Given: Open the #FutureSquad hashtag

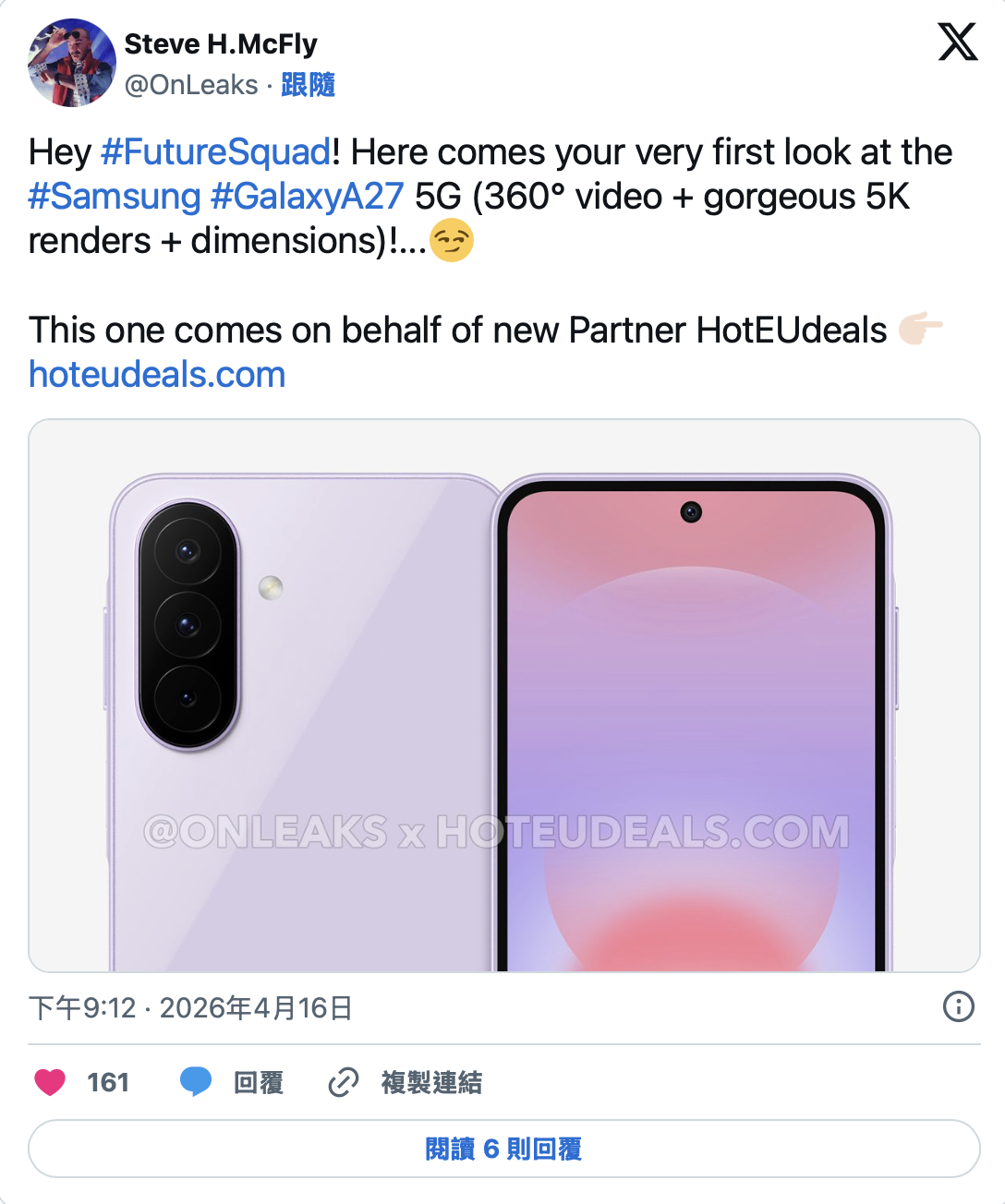Looking at the screenshot, I should pos(215,151).
